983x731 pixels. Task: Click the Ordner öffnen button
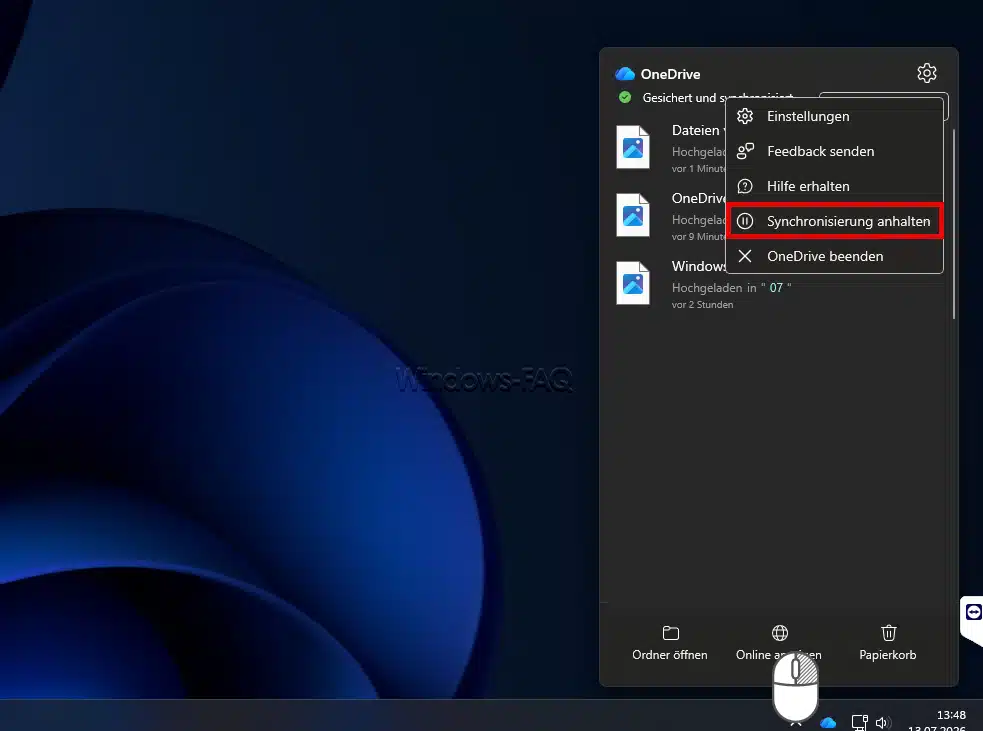tap(670, 643)
